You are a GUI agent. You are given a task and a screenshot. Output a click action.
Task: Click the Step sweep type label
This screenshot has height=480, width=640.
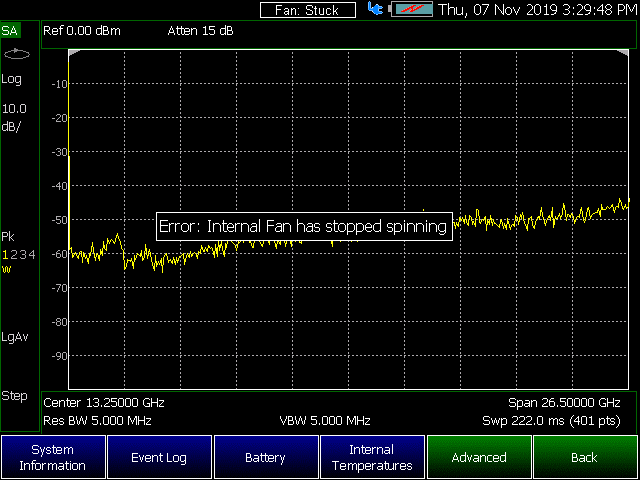[14, 396]
